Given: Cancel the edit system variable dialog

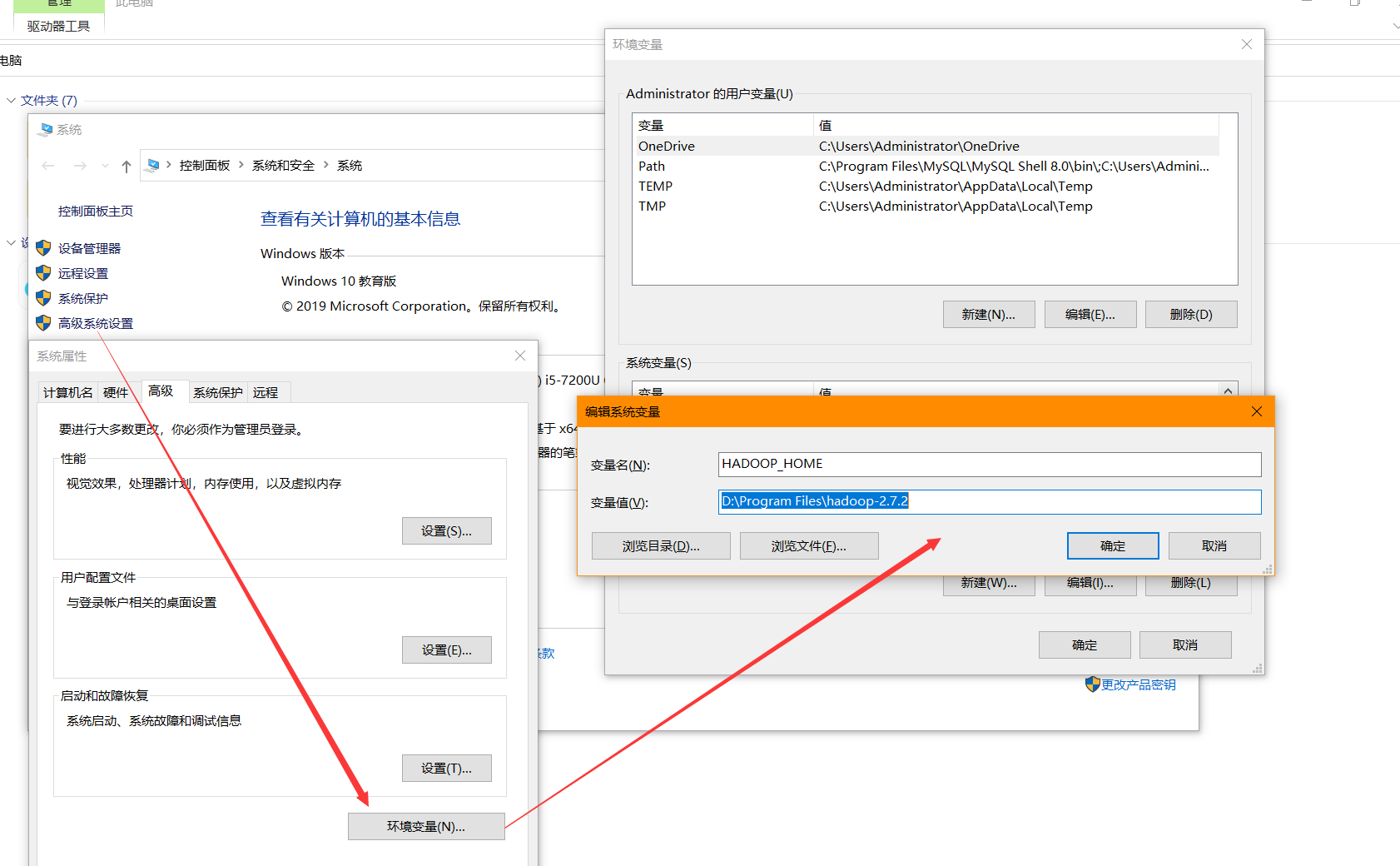Looking at the screenshot, I should tap(1214, 546).
